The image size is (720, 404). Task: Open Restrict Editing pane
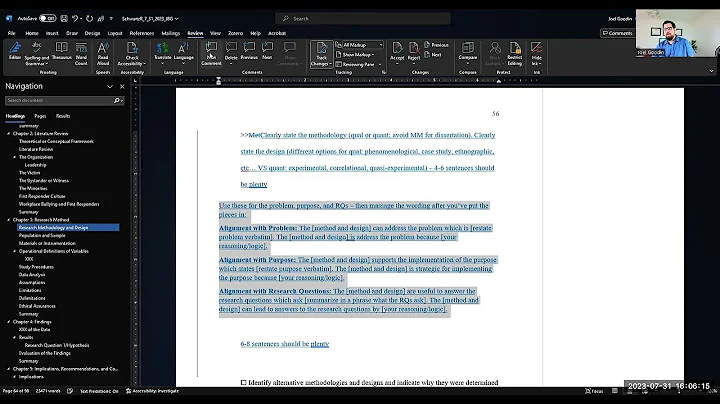click(x=515, y=53)
